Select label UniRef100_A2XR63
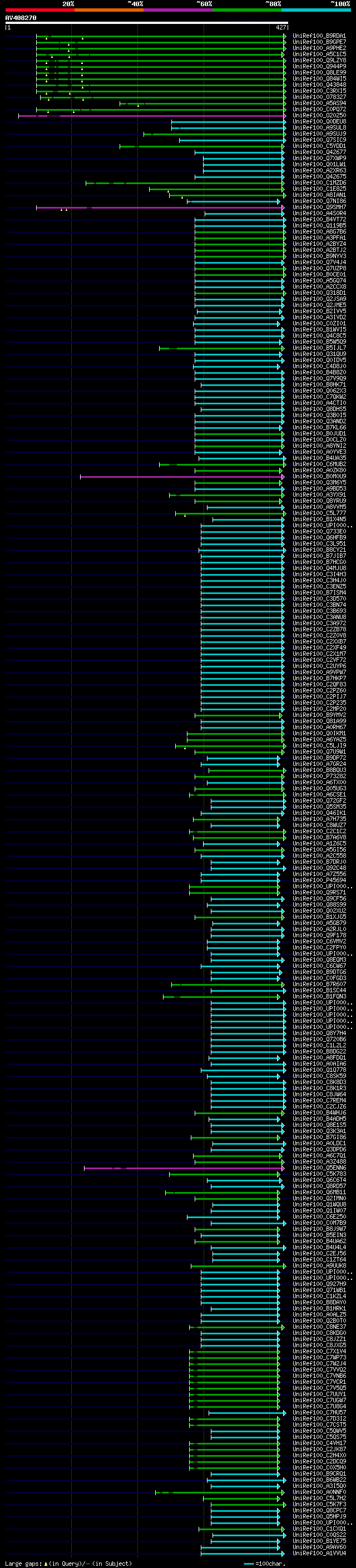 (x=319, y=170)
